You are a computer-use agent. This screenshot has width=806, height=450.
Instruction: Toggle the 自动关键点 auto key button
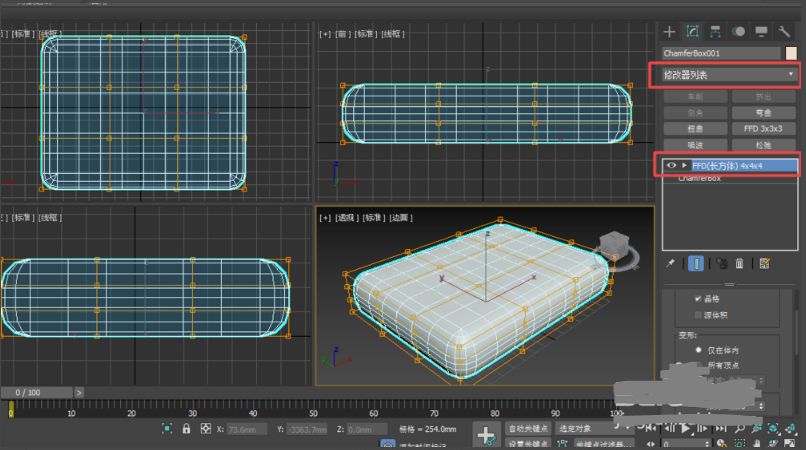[528, 428]
